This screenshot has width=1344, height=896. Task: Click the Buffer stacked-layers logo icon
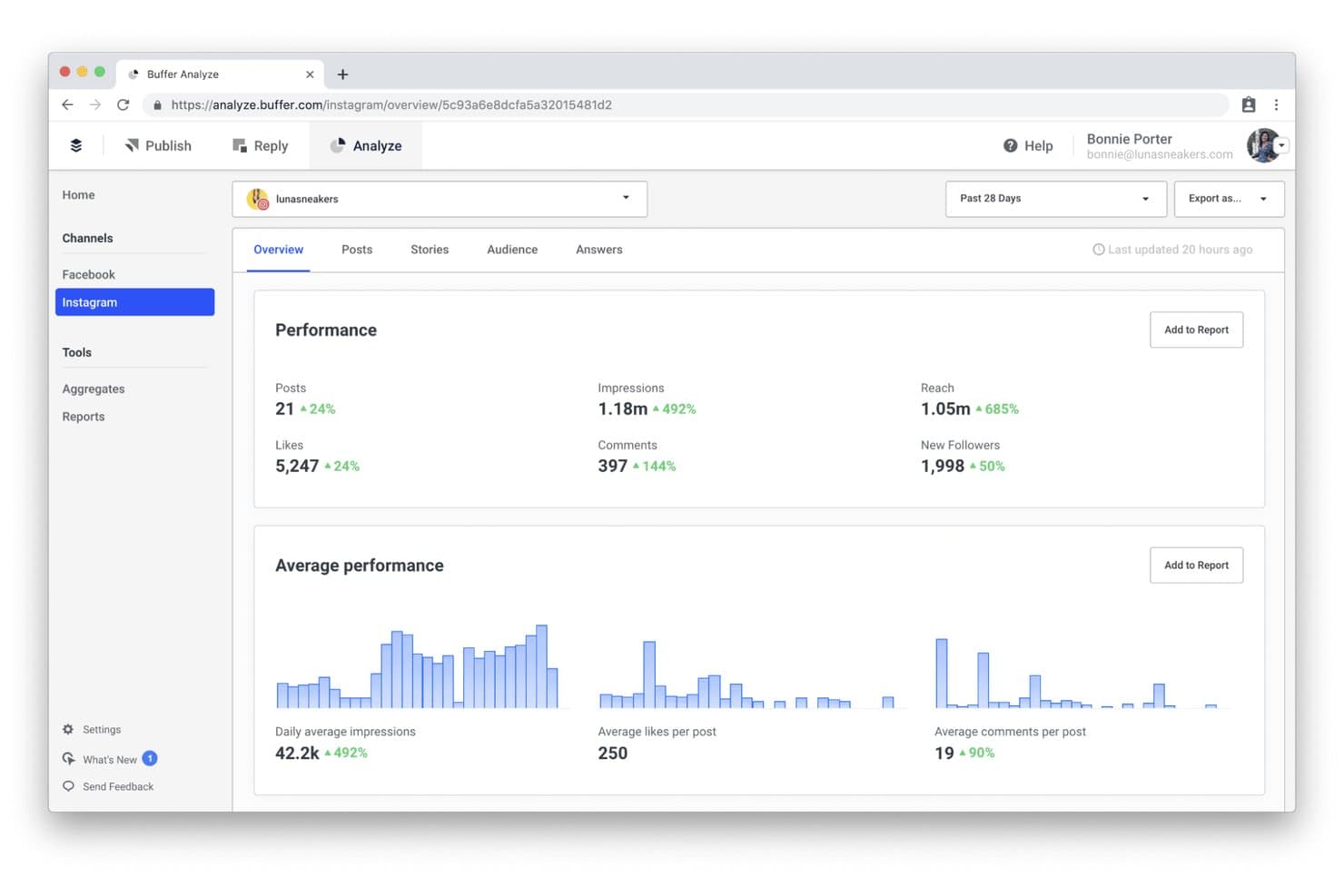point(76,145)
